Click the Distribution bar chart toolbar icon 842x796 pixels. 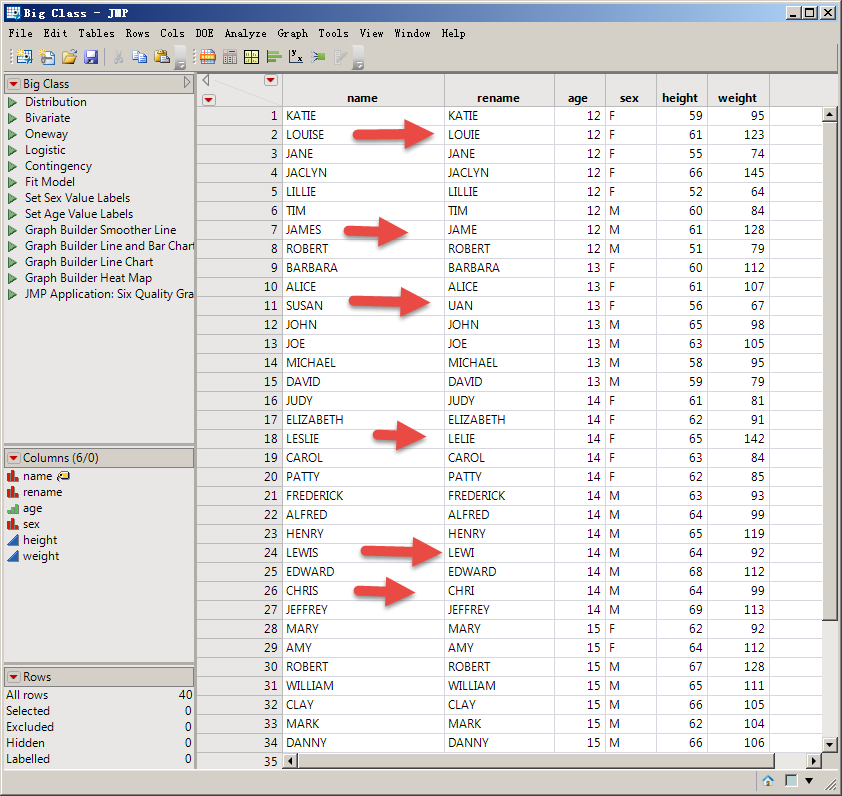[274, 57]
